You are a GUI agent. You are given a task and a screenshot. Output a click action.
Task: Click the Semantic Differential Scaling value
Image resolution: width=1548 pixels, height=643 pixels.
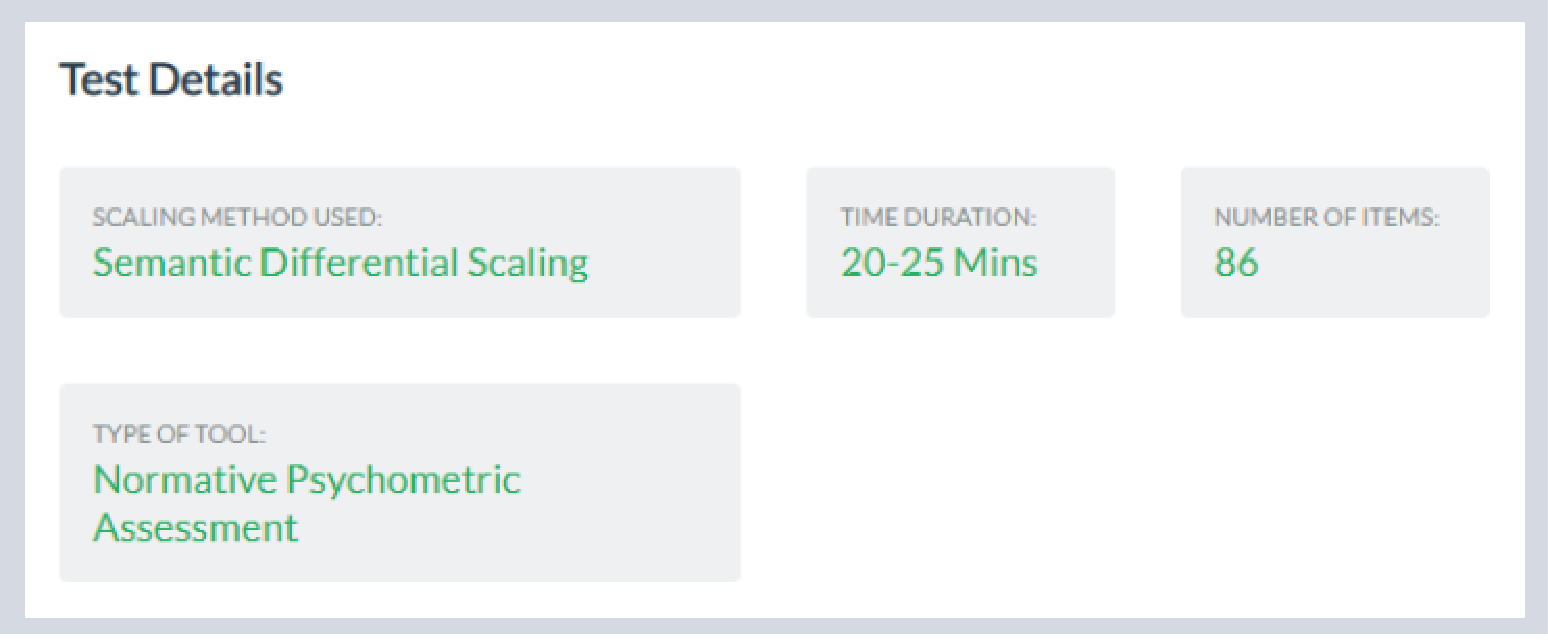tap(341, 262)
